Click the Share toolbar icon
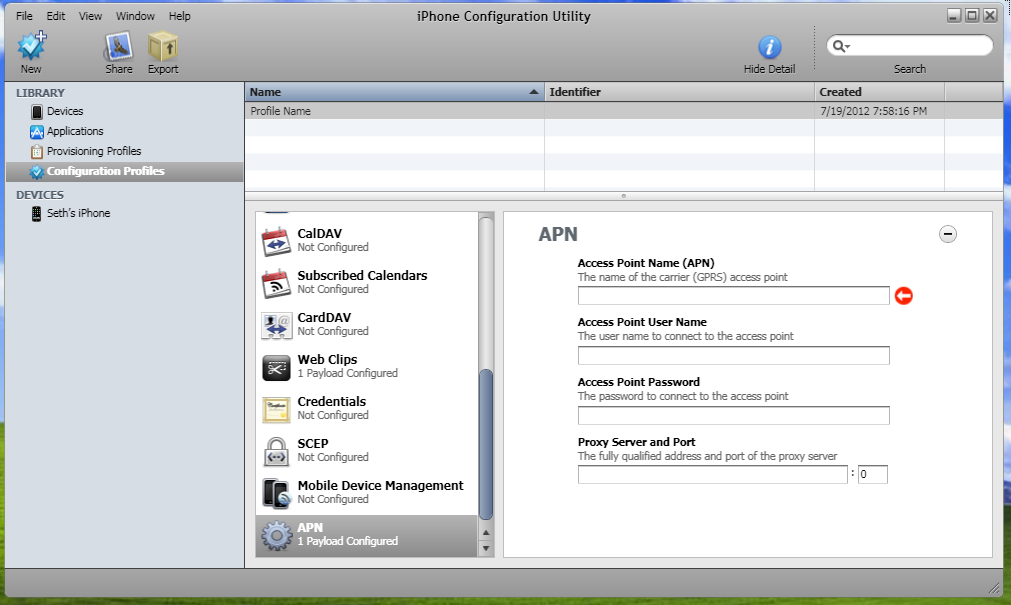 [x=119, y=46]
